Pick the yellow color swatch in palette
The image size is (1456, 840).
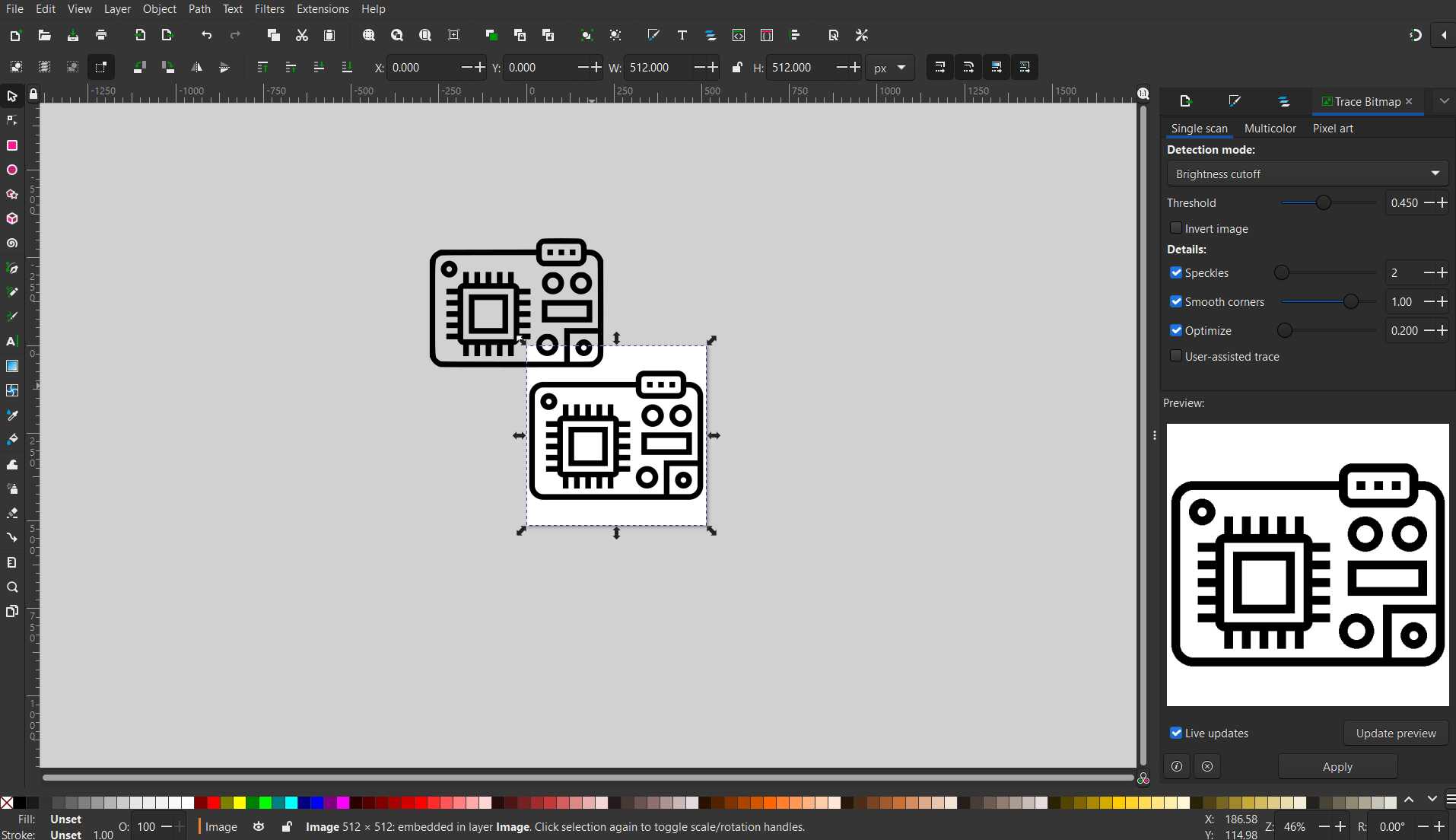click(x=240, y=802)
